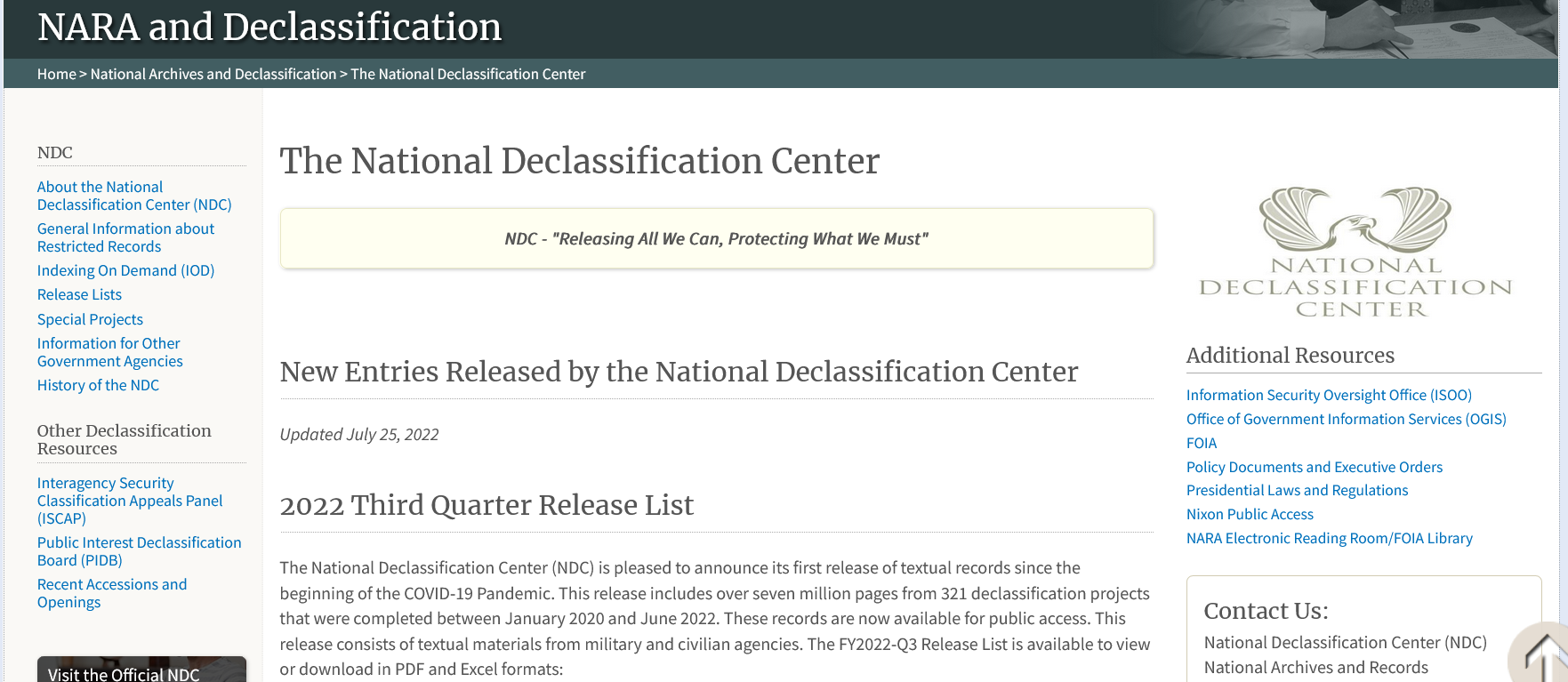The width and height of the screenshot is (1568, 682).
Task: Open the Release Lists link
Action: (79, 294)
